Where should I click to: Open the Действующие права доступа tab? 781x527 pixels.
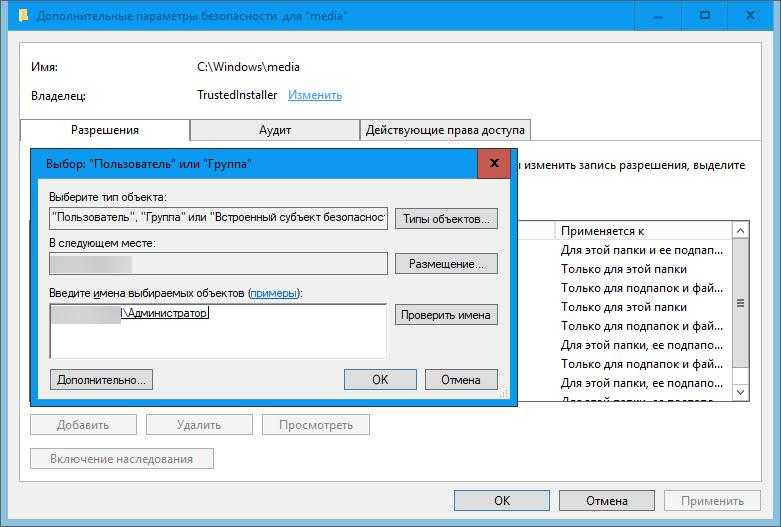(445, 130)
